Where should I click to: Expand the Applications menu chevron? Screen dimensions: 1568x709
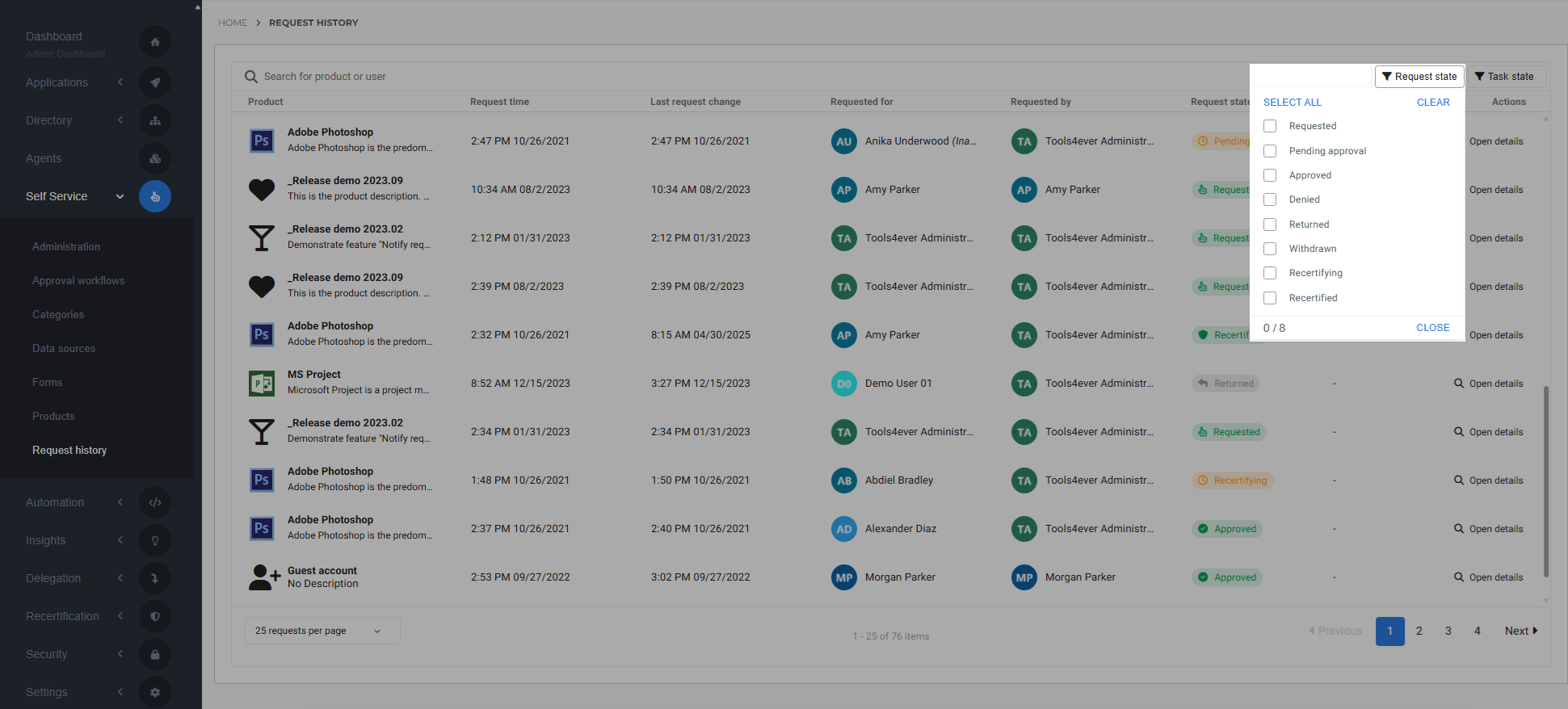pyautogui.click(x=120, y=82)
